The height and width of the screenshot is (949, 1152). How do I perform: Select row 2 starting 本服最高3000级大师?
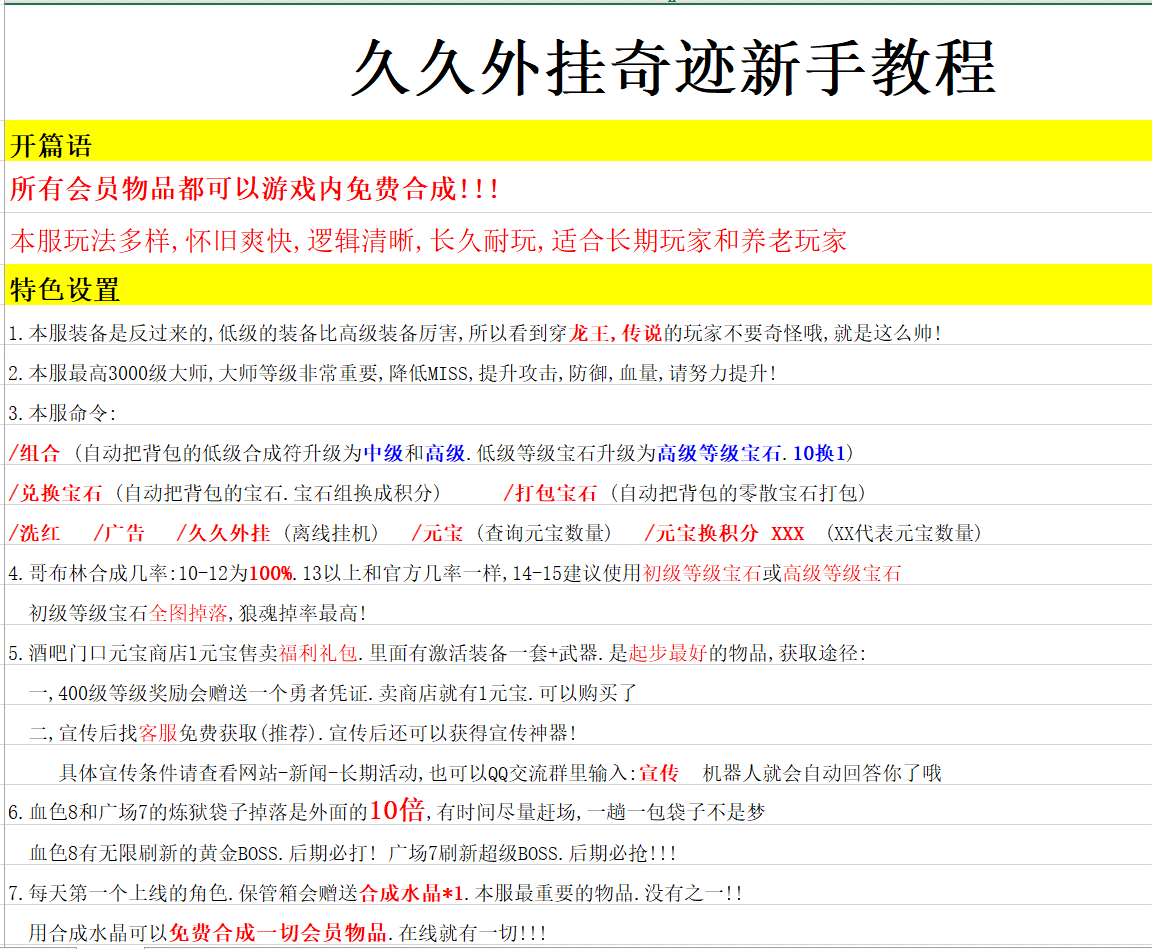tap(392, 373)
